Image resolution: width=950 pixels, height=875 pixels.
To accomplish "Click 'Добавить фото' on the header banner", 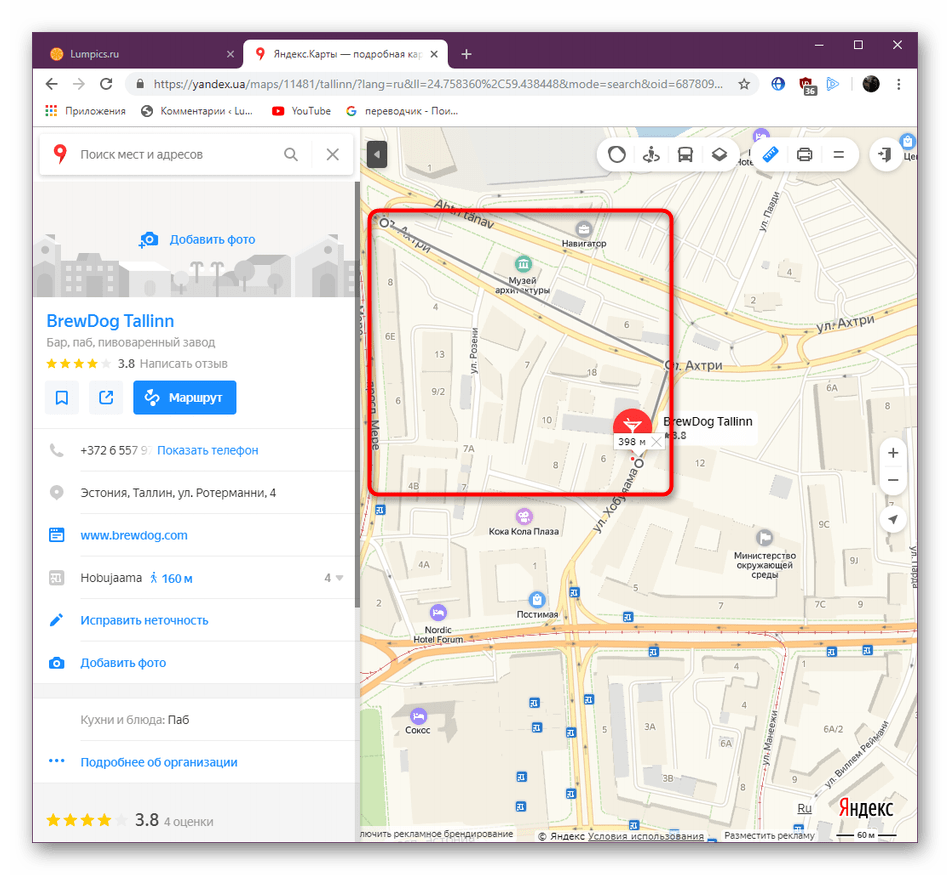I will [x=212, y=239].
